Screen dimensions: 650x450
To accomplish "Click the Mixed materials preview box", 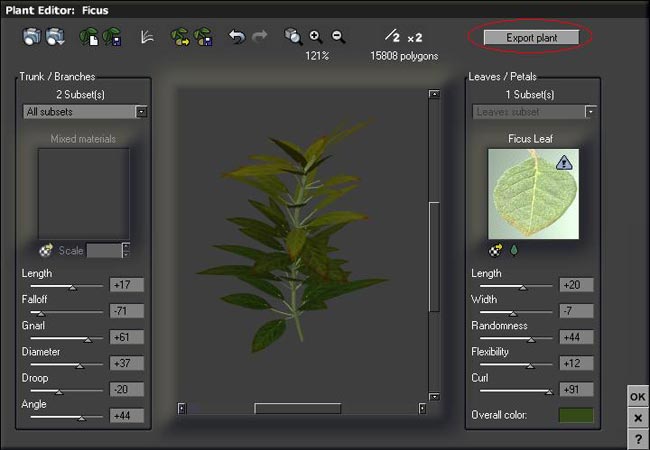I will pos(84,194).
